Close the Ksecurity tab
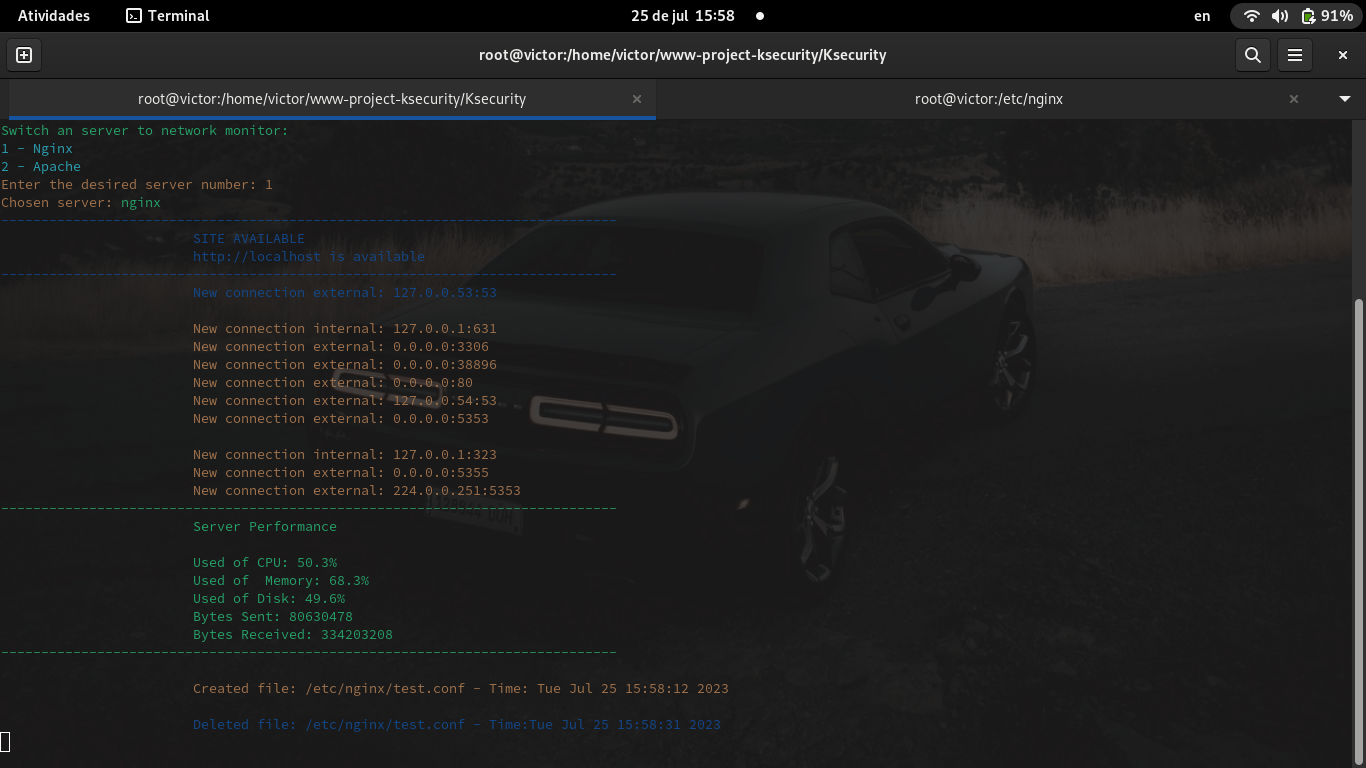This screenshot has width=1366, height=768. (637, 99)
